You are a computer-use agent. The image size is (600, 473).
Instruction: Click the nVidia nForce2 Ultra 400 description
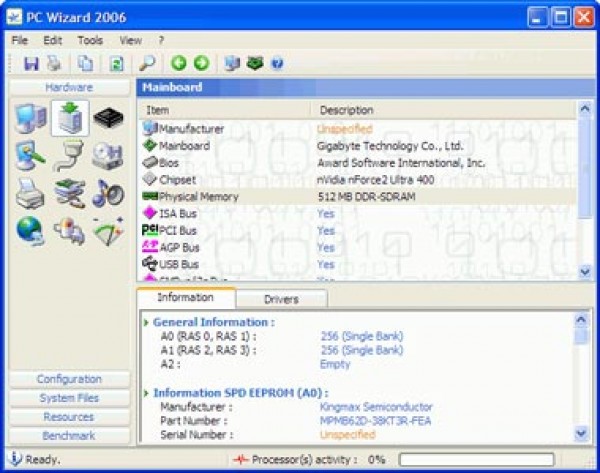point(376,180)
